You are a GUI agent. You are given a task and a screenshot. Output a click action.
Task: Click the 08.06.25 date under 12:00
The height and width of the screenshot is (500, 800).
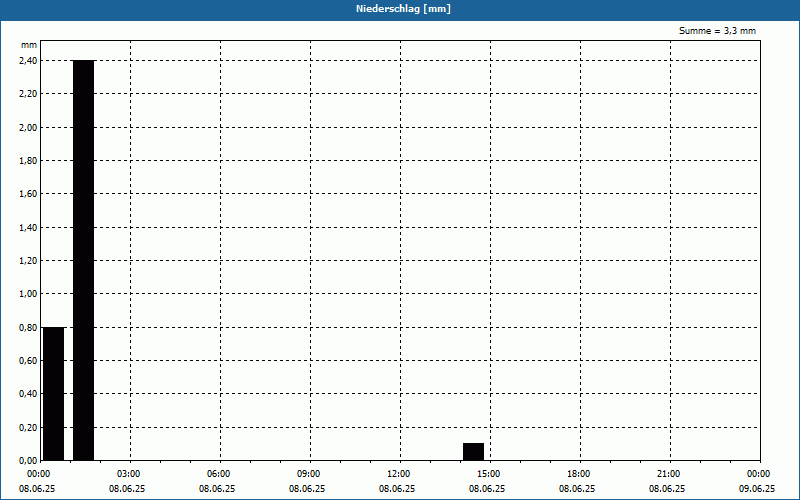397,489
